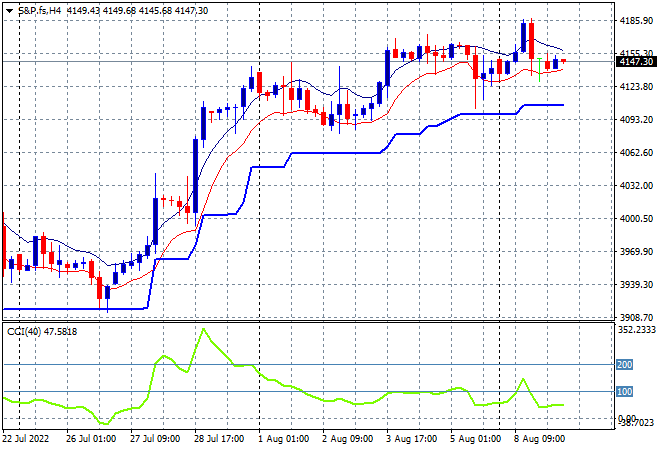
Task: Click the CCI 200 level marker
Action: pos(624,365)
